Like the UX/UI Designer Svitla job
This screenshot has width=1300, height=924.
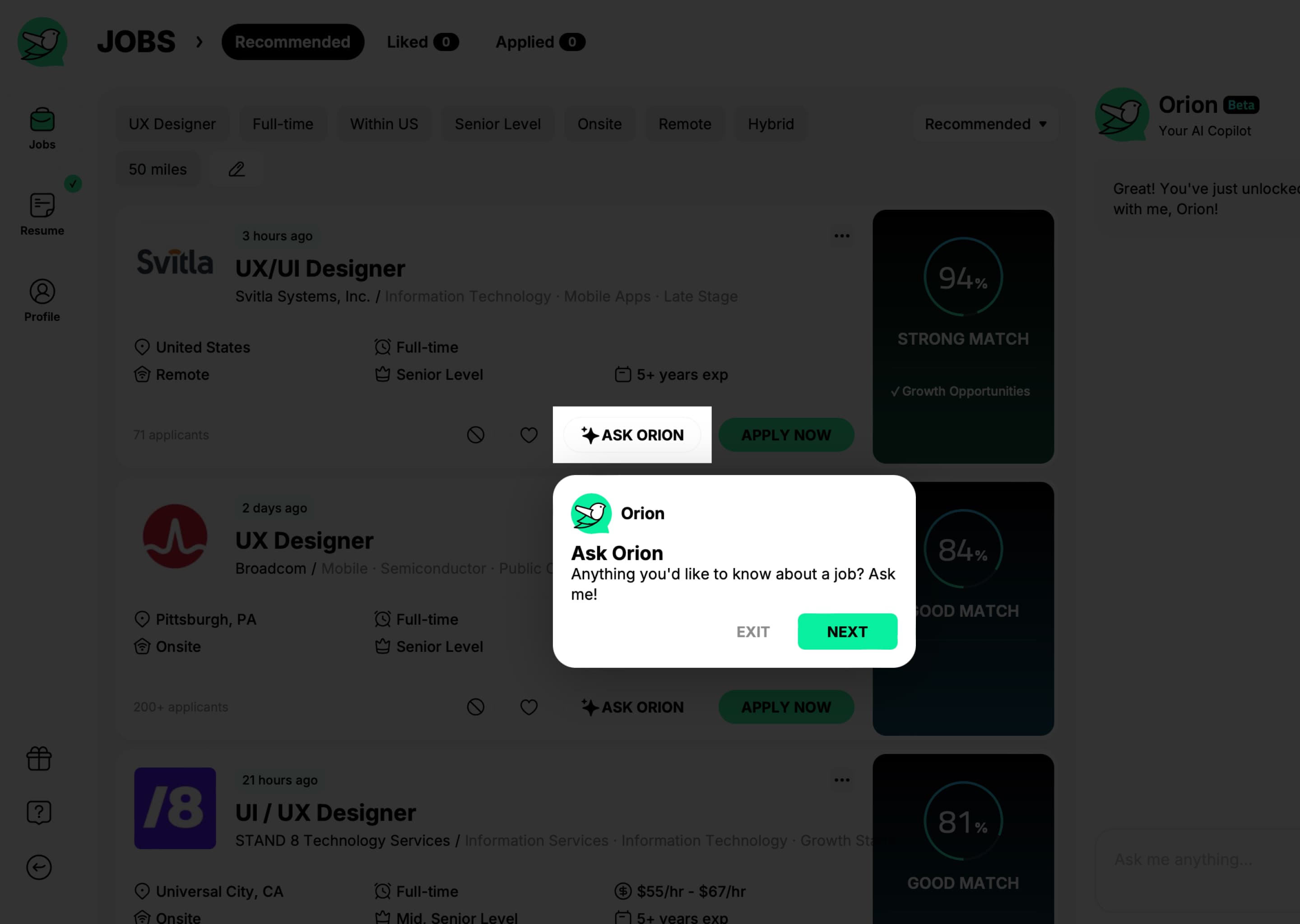529,434
